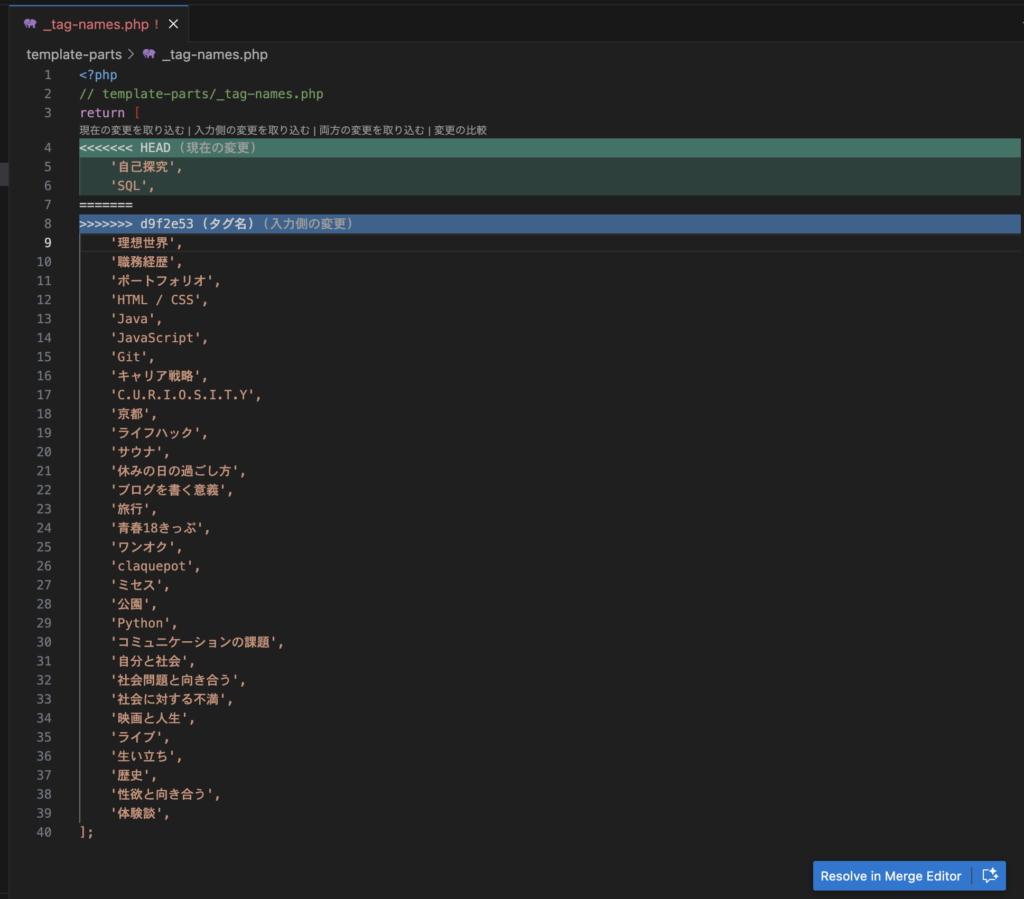Click 変更の比較 to compare changes
Screen dimensions: 1024x899
[x=460, y=130]
